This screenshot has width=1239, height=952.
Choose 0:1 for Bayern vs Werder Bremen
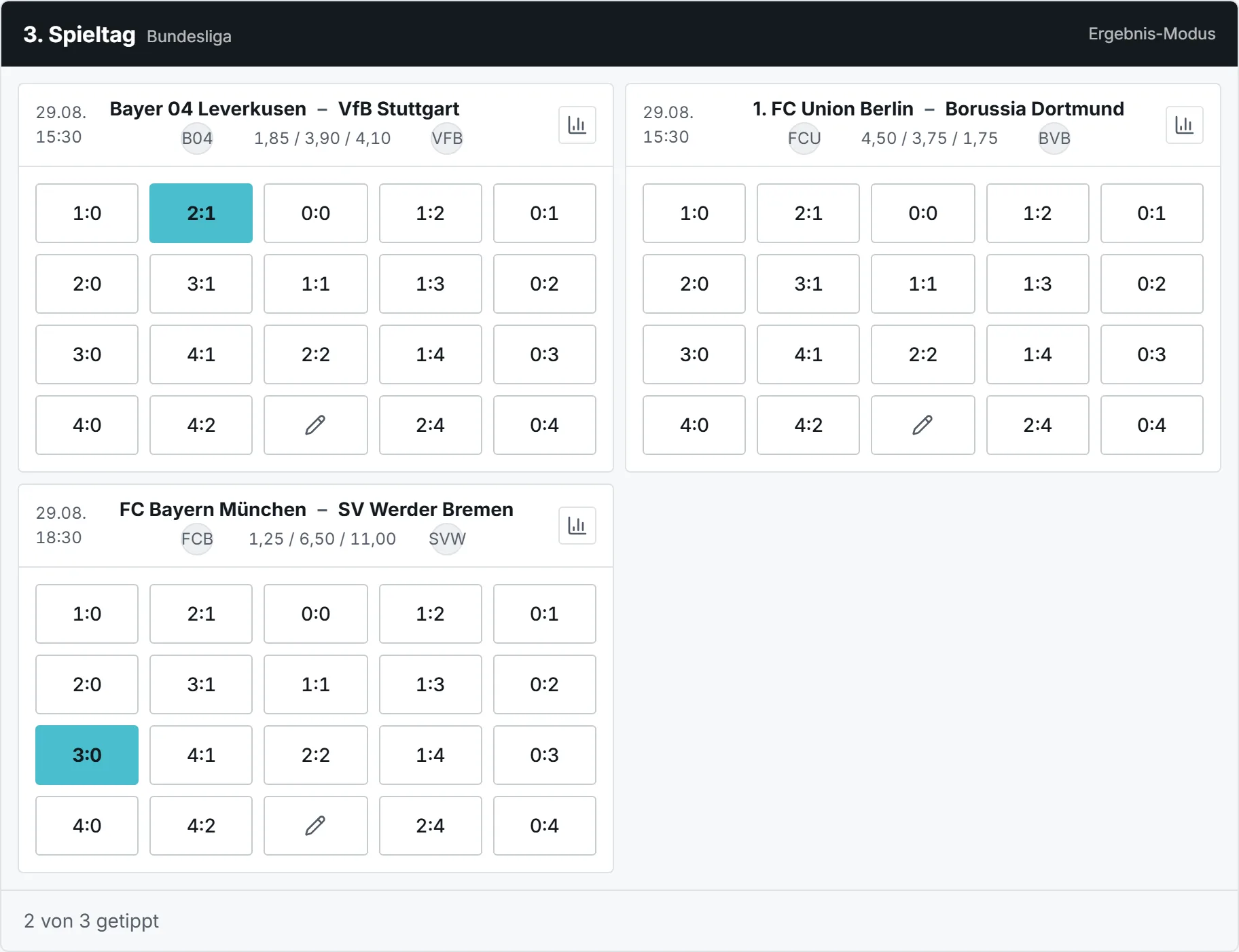[544, 614]
